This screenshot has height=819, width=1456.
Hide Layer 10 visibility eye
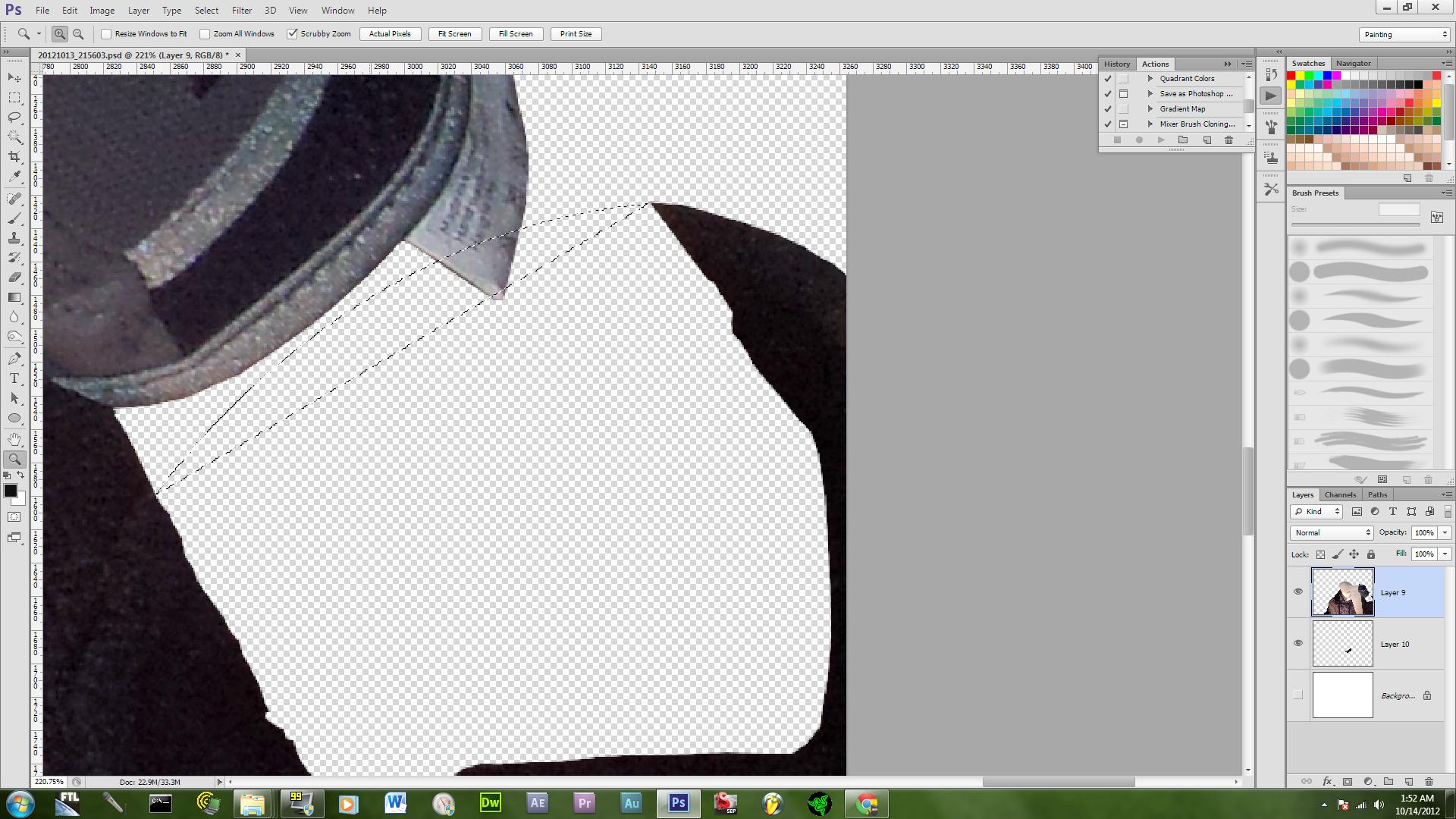coord(1298,643)
